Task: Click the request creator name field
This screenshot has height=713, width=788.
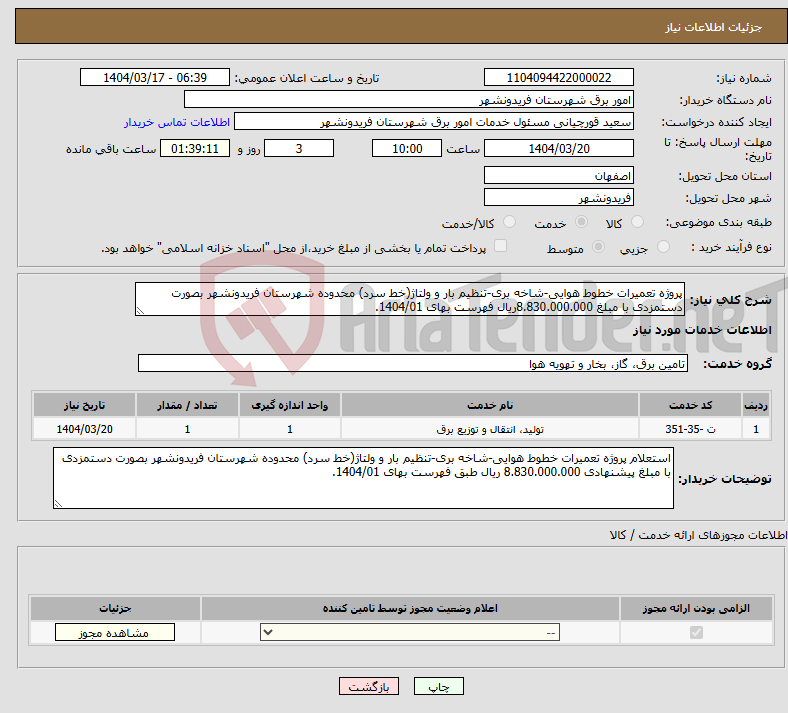Action: [x=434, y=122]
